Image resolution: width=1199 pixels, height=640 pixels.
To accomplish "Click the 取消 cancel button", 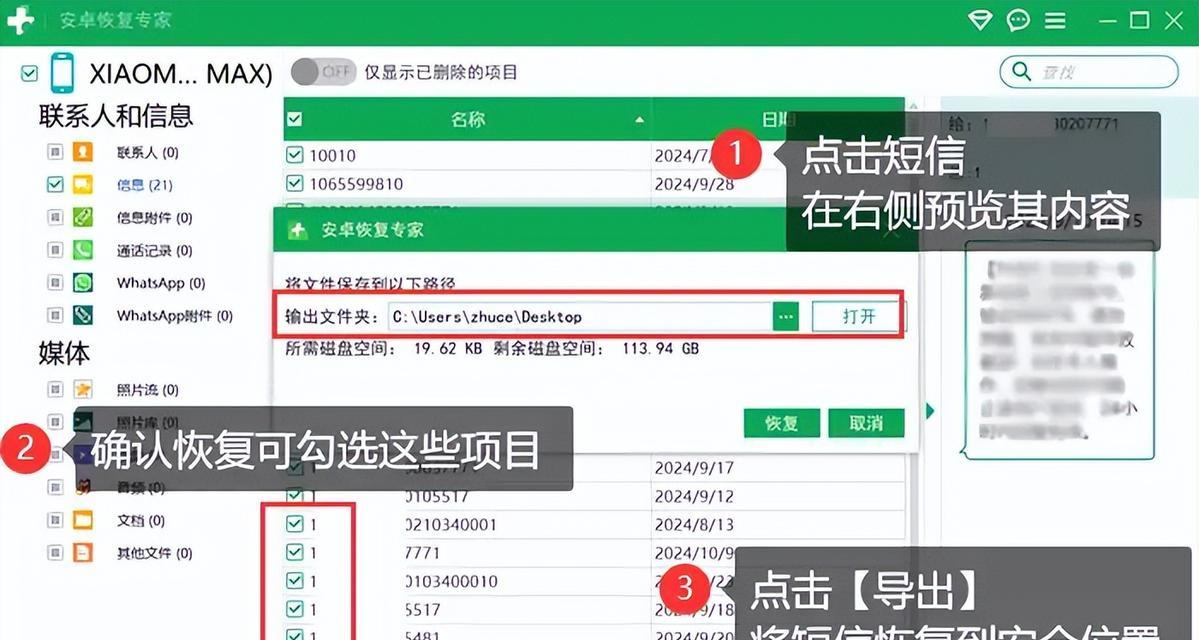I will click(866, 423).
